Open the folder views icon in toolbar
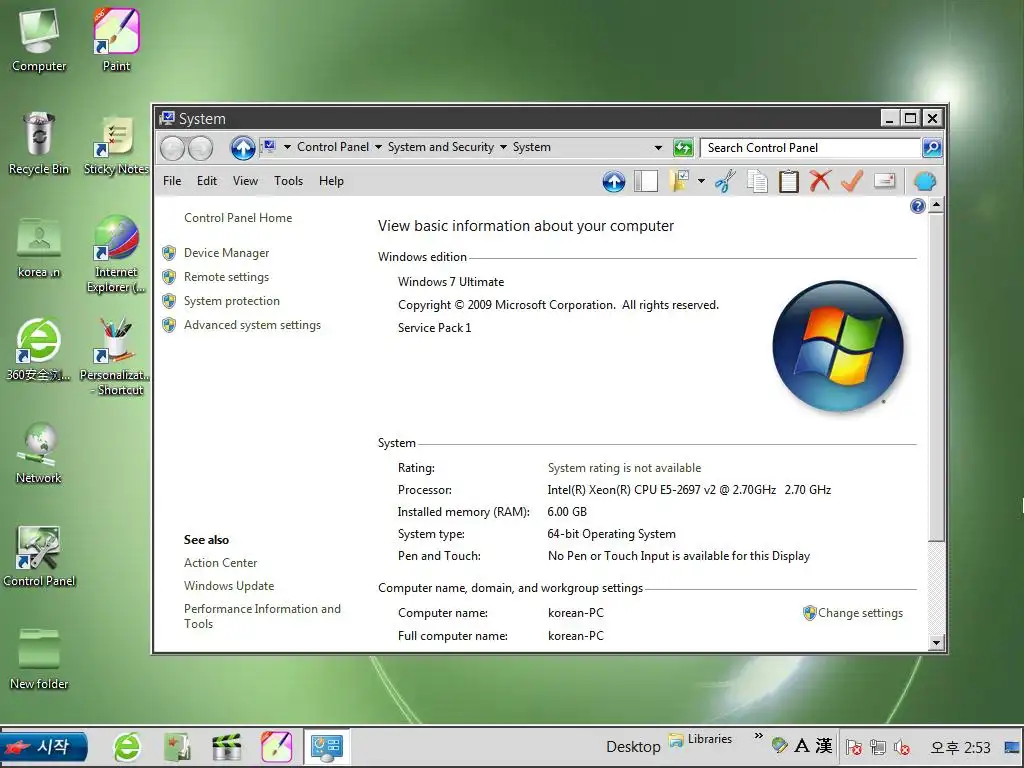Viewport: 1024px width, 768px height. click(679, 181)
